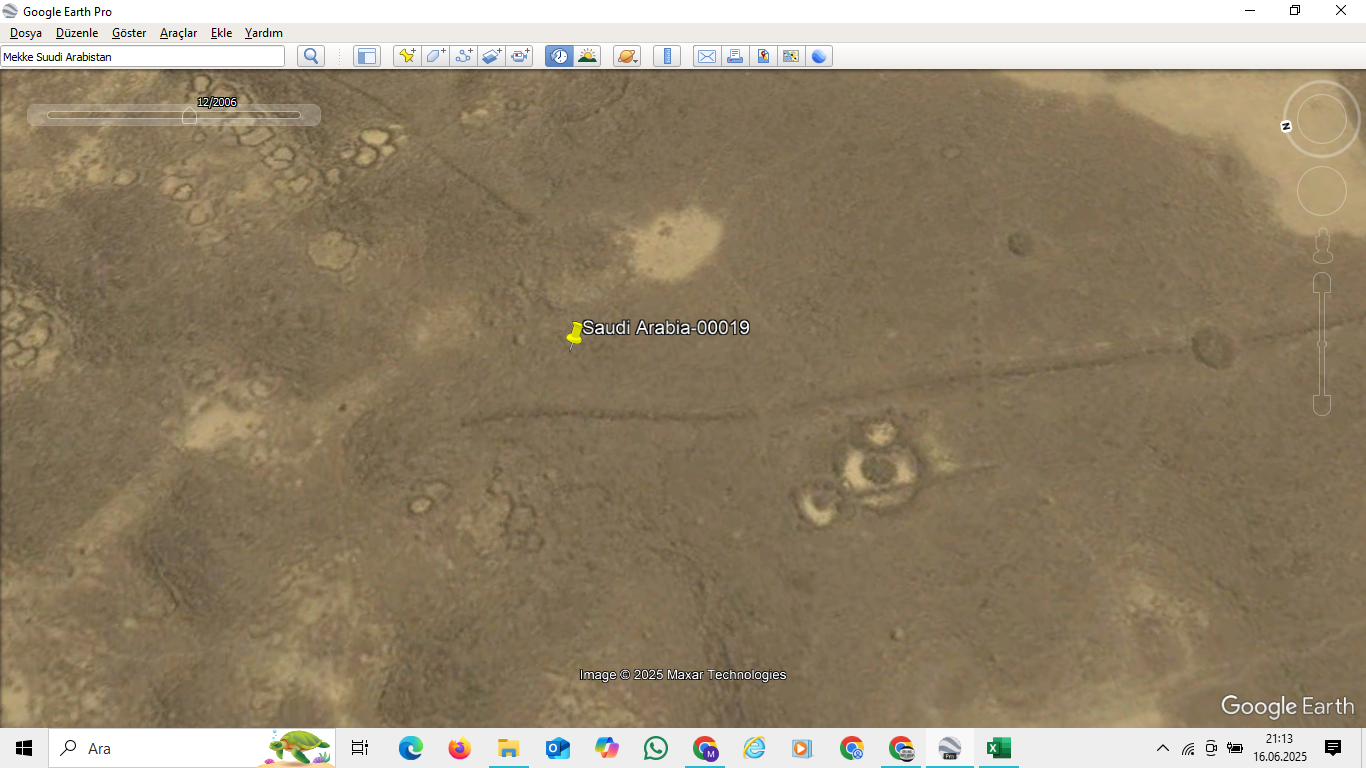Open the Ekle menu
This screenshot has width=1366, height=768.
(x=221, y=33)
